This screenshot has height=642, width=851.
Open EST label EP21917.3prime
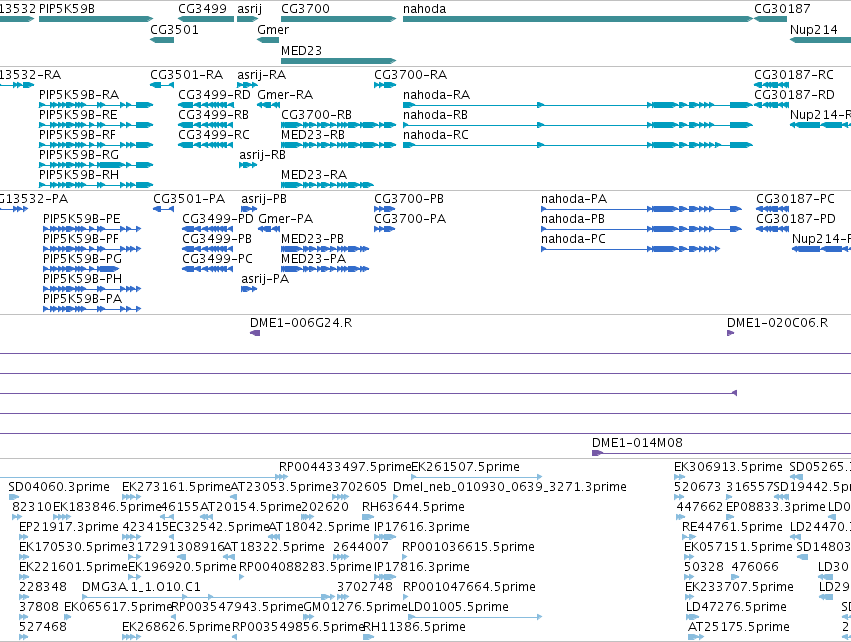point(69,527)
